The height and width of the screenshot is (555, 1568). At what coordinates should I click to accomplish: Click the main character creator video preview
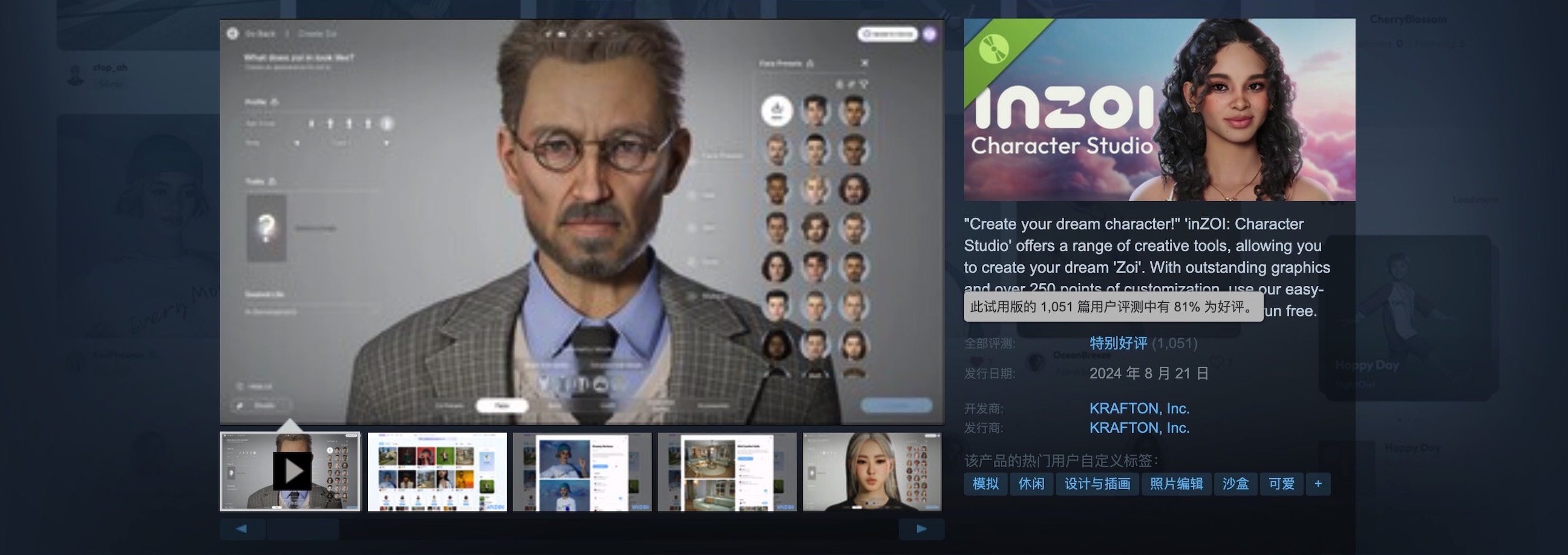581,221
